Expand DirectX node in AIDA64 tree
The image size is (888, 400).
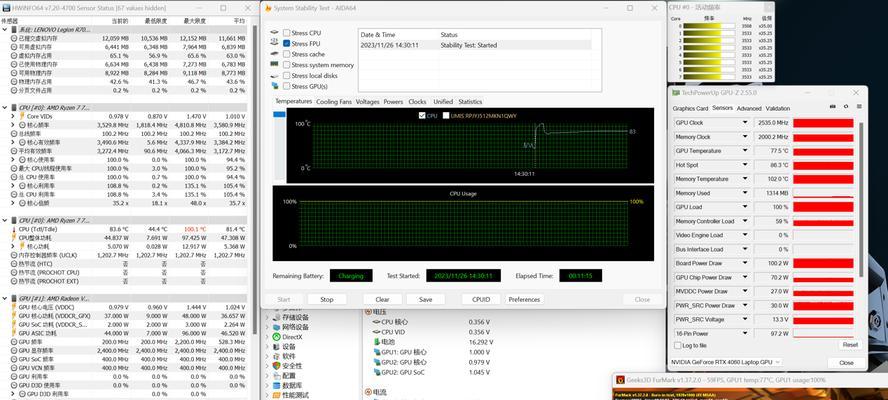tap(267, 337)
